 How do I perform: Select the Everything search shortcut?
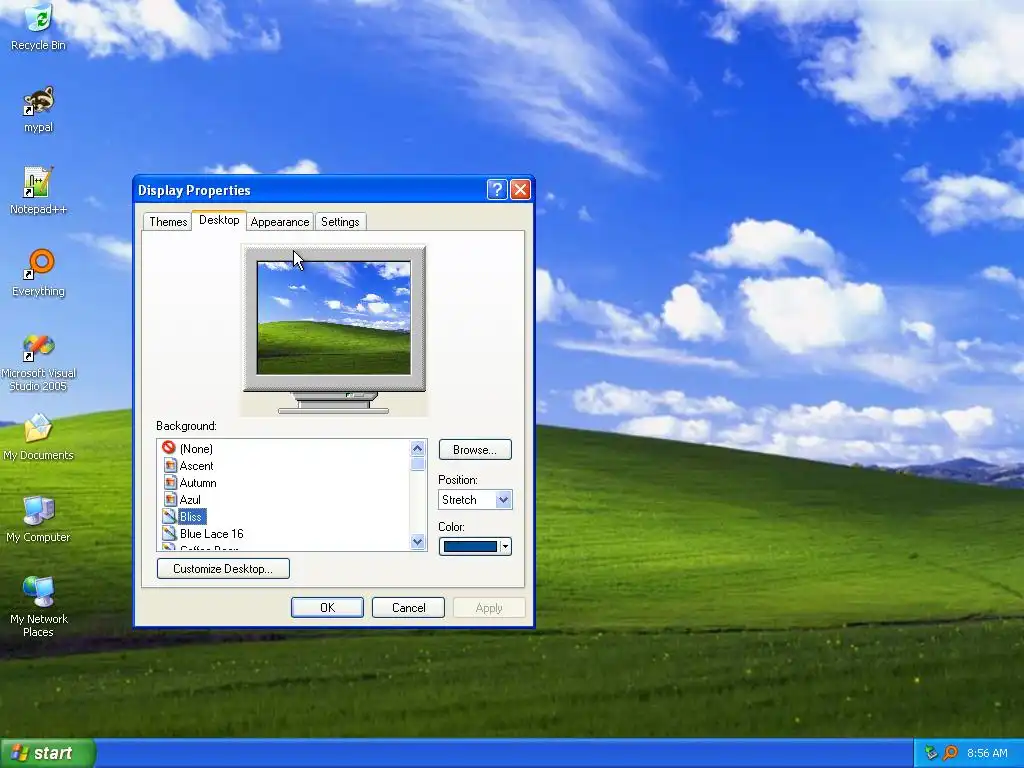tap(39, 273)
